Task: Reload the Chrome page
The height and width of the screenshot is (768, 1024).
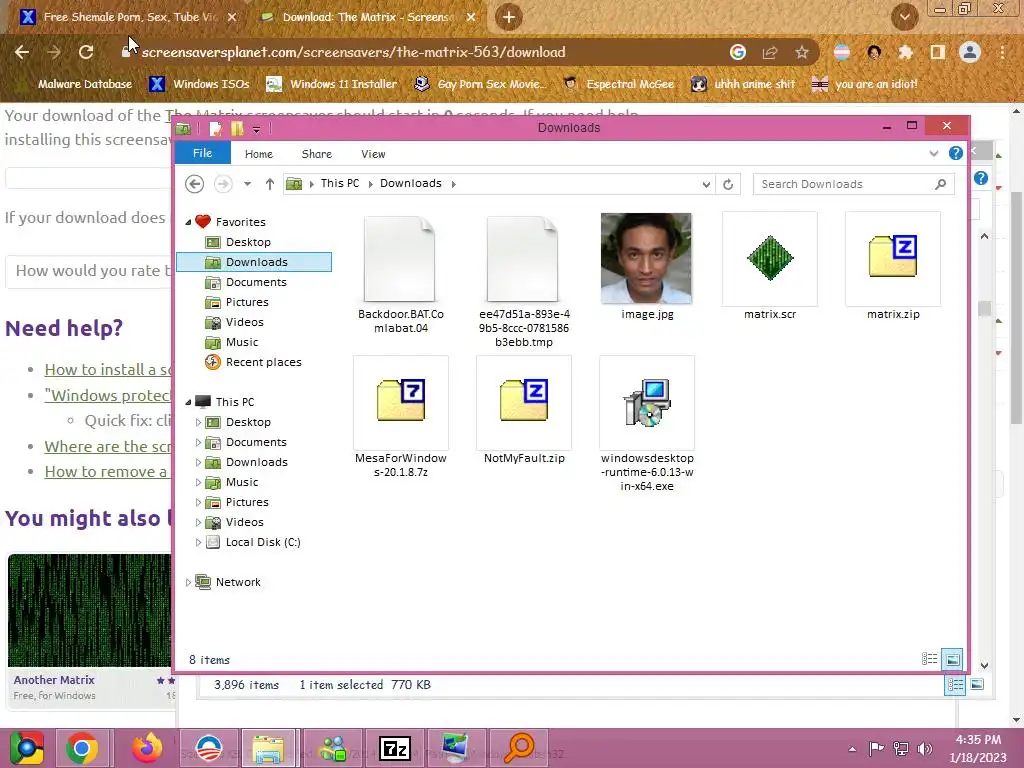Action: click(x=86, y=52)
